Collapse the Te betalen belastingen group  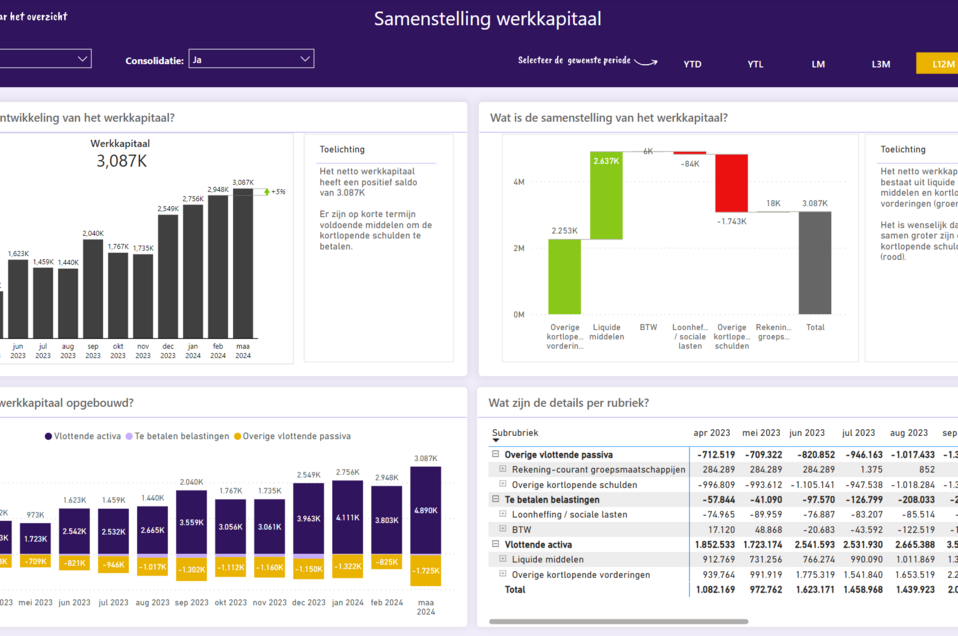point(495,499)
